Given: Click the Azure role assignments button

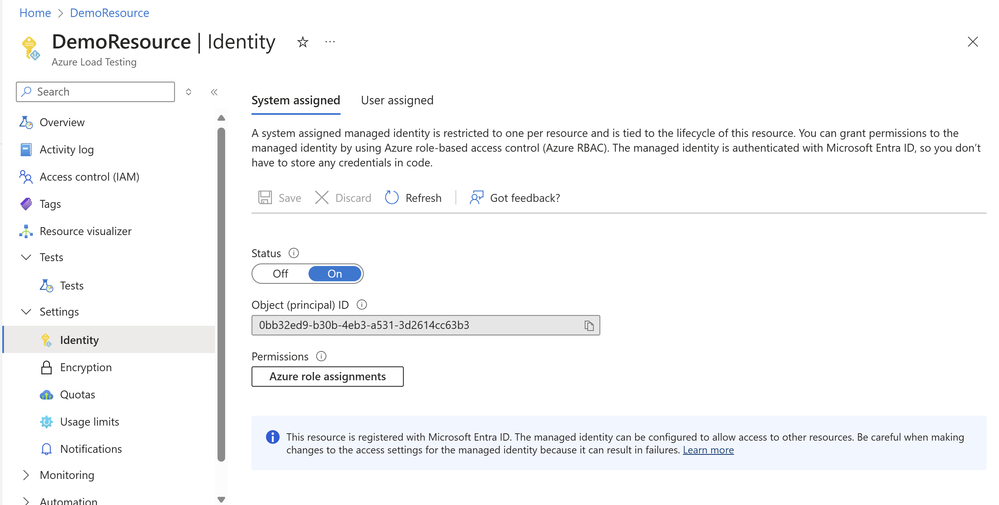Looking at the screenshot, I should pos(327,376).
